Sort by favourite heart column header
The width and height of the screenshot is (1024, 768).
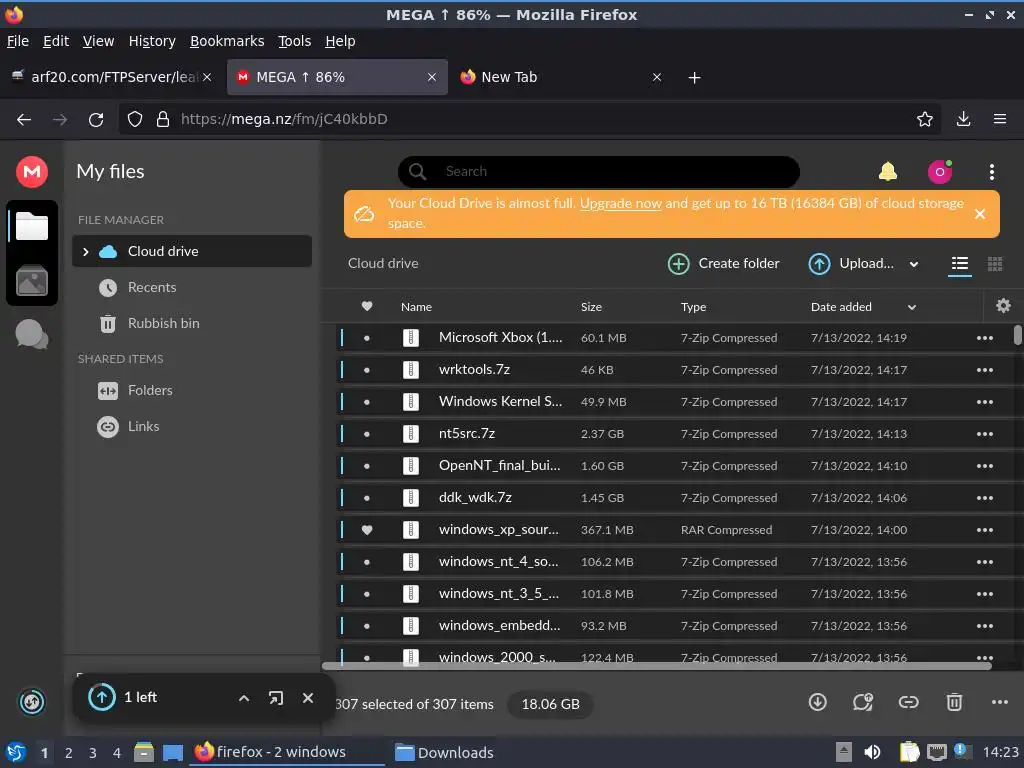click(367, 306)
